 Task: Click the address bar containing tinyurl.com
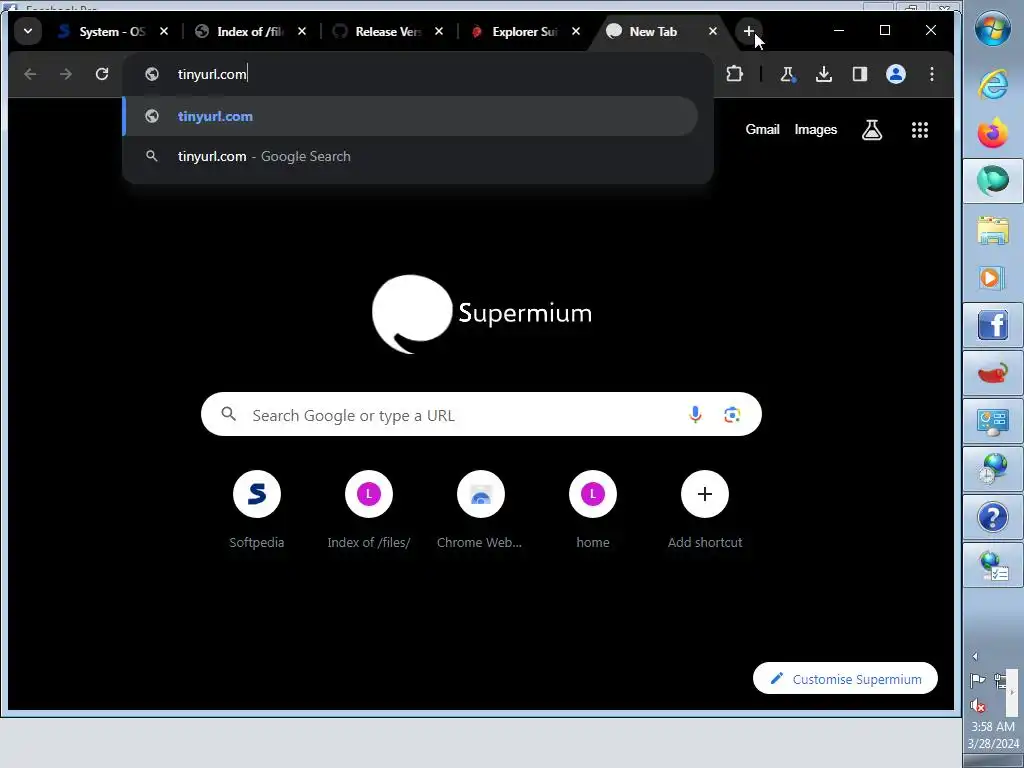418,74
